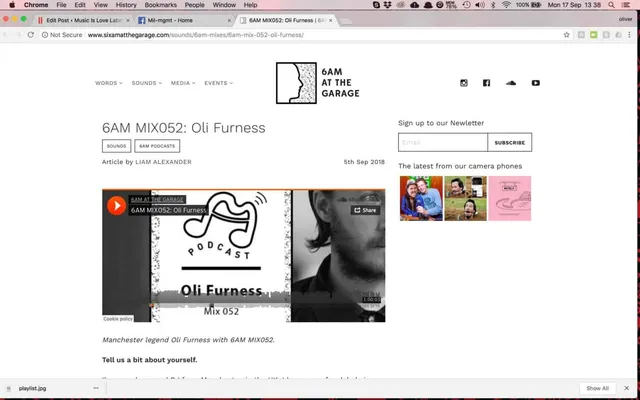640x400 pixels.
Task: Open the Dropbox menu bar icon
Action: pos(388,5)
